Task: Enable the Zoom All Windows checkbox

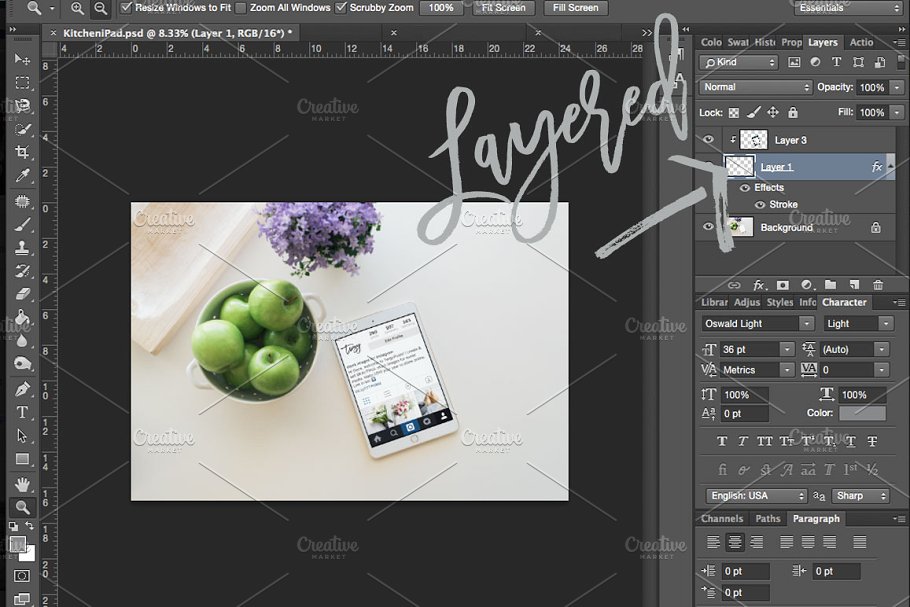Action: click(x=240, y=7)
